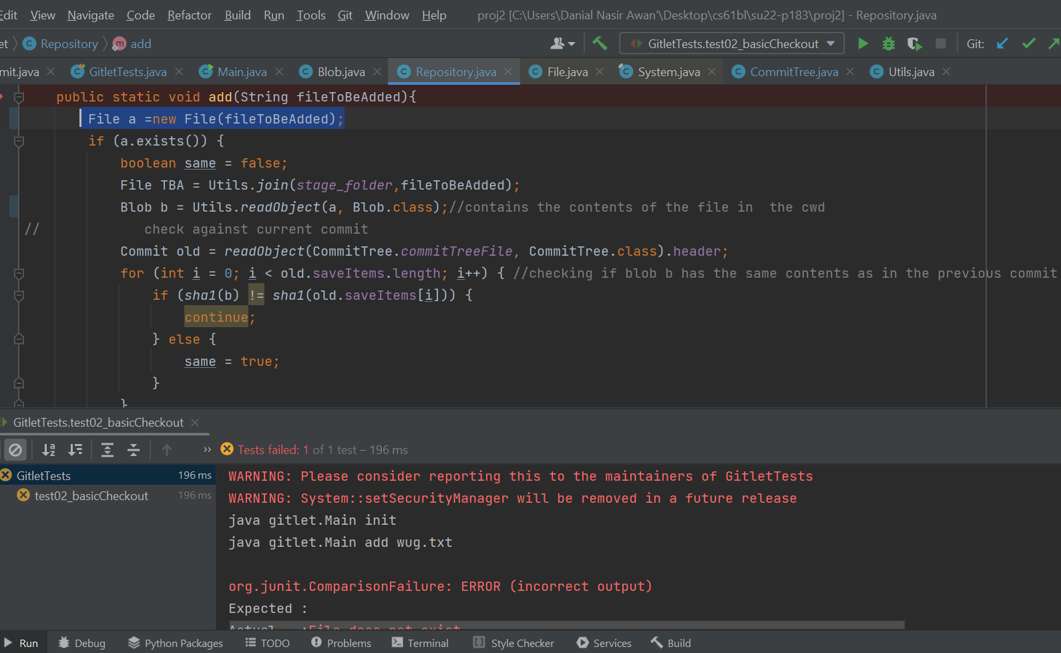This screenshot has width=1061, height=653.
Task: Build project with the hammer icon
Action: click(x=600, y=44)
